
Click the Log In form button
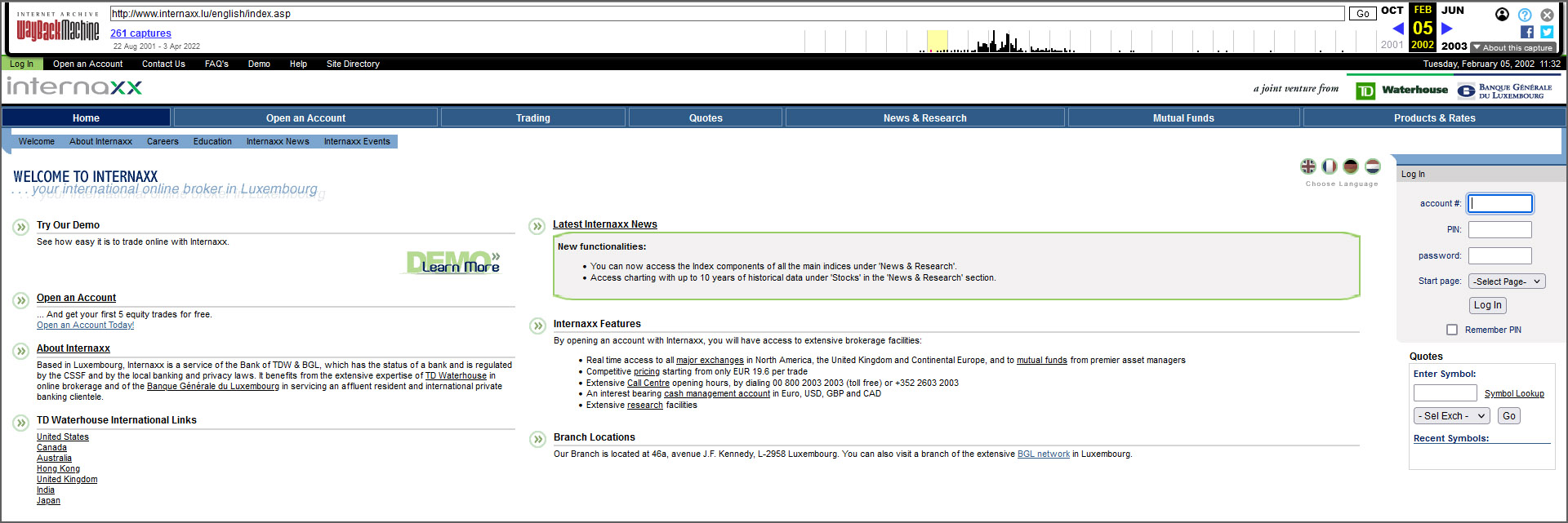point(1487,305)
